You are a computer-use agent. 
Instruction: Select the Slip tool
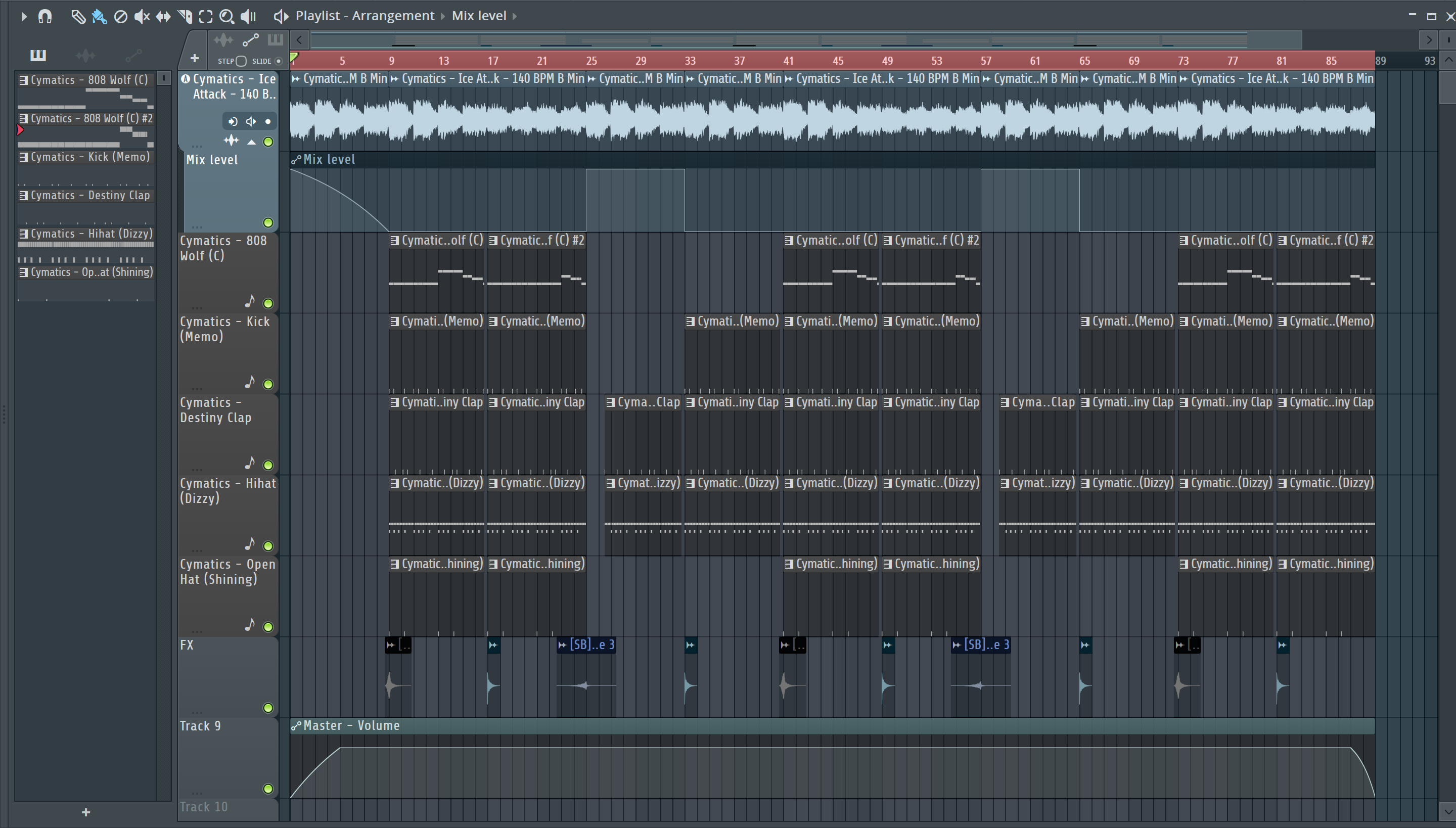163,17
